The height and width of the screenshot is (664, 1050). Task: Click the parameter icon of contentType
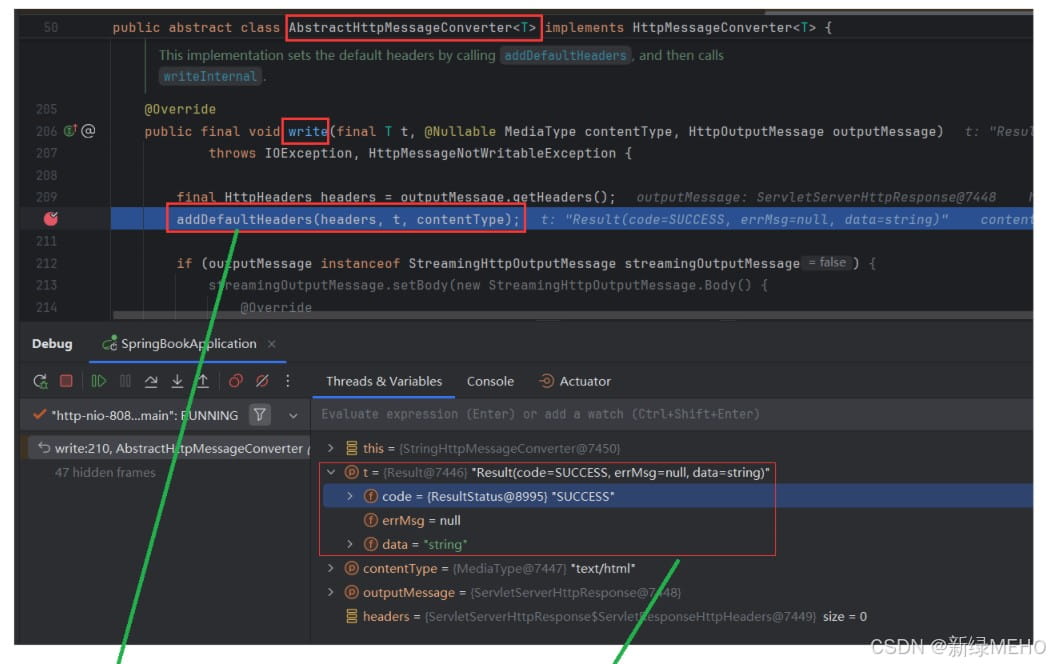352,568
